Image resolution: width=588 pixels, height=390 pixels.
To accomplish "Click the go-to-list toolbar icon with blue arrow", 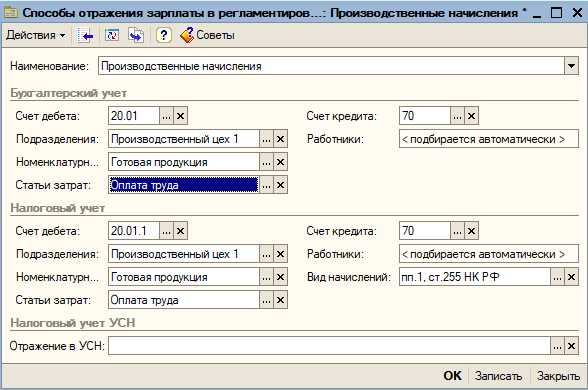I will (85, 35).
